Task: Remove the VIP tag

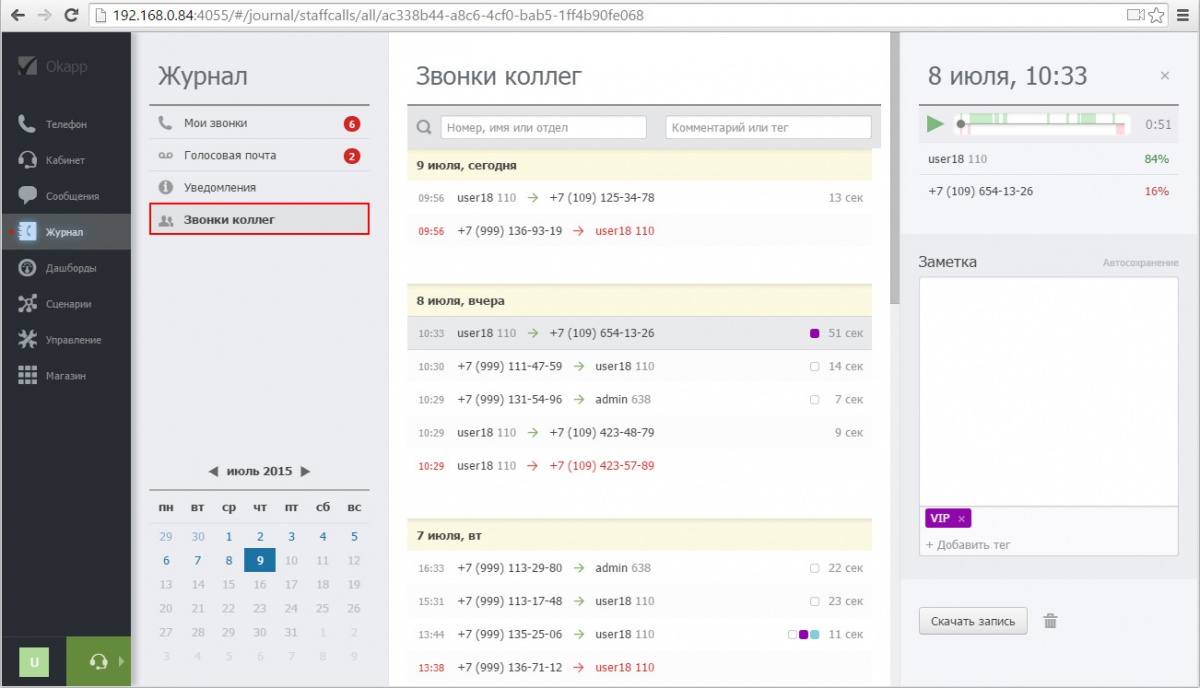Action: pyautogui.click(x=961, y=518)
